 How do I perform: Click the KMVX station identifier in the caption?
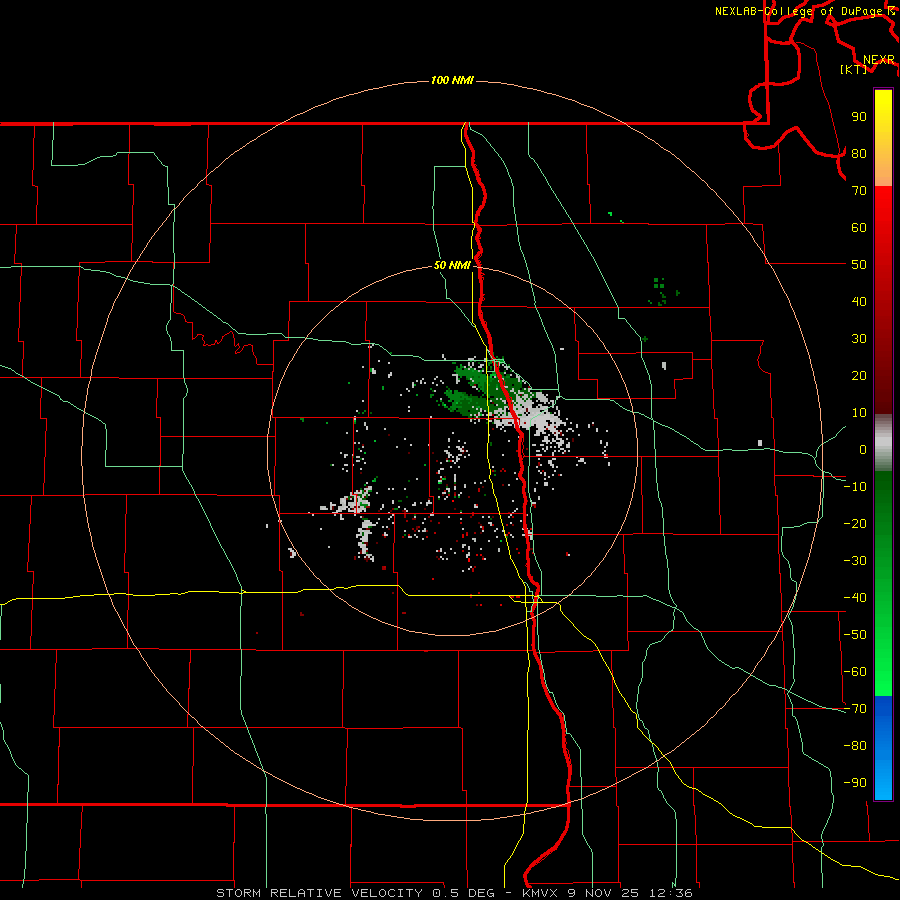[x=540, y=893]
